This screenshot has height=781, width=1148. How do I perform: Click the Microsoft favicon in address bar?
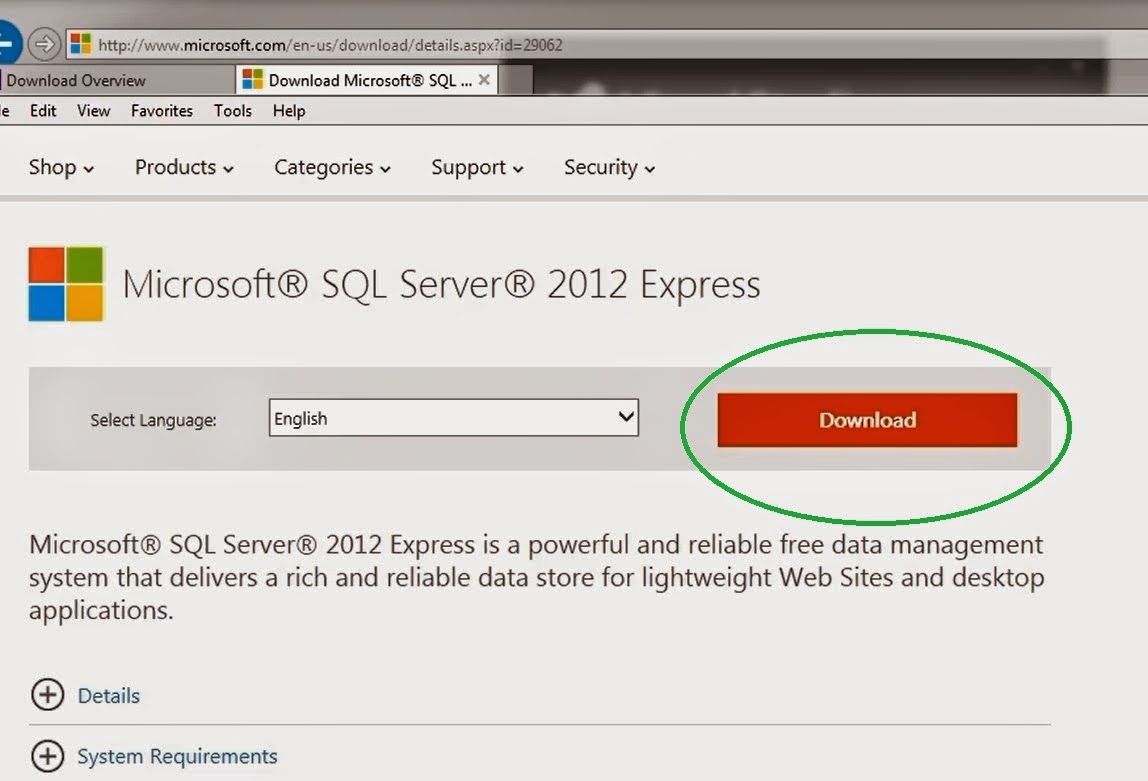point(81,44)
